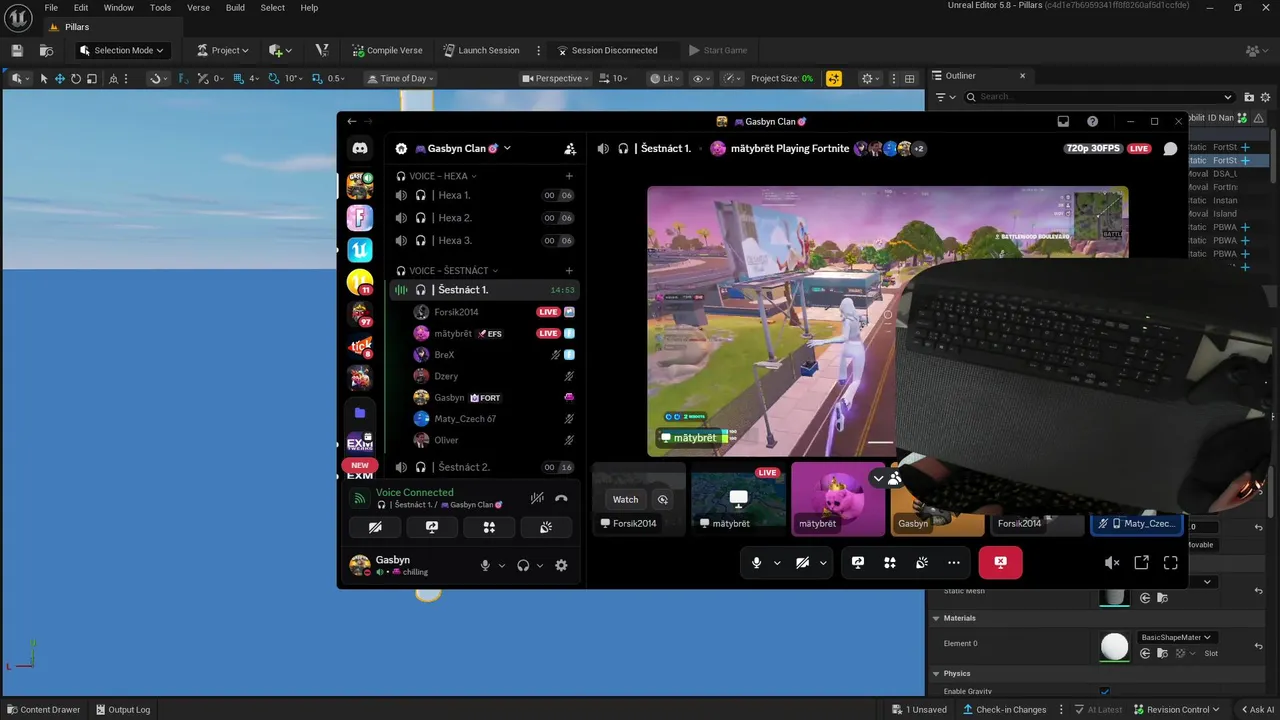Mute microphone in stream control bar
The image size is (1280, 720).
(757, 563)
